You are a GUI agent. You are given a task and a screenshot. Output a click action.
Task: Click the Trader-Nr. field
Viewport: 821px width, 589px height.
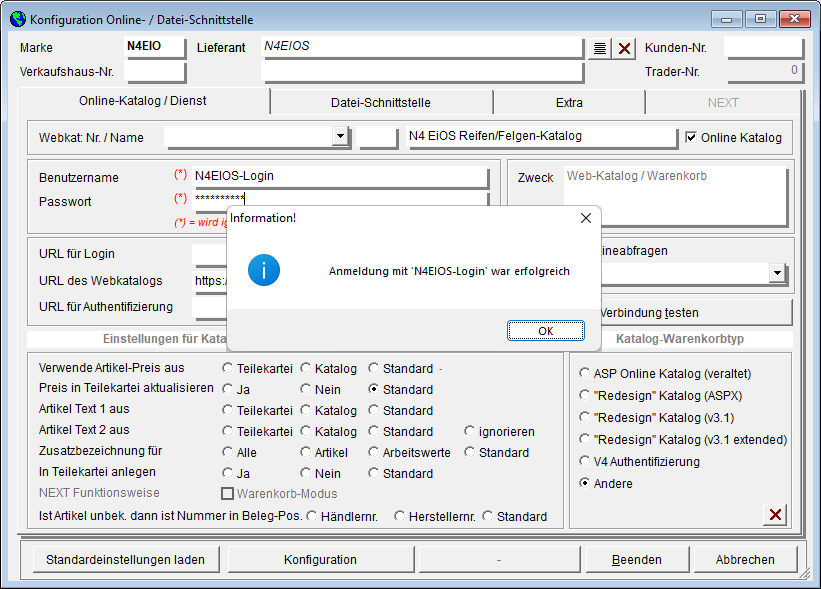(x=764, y=71)
